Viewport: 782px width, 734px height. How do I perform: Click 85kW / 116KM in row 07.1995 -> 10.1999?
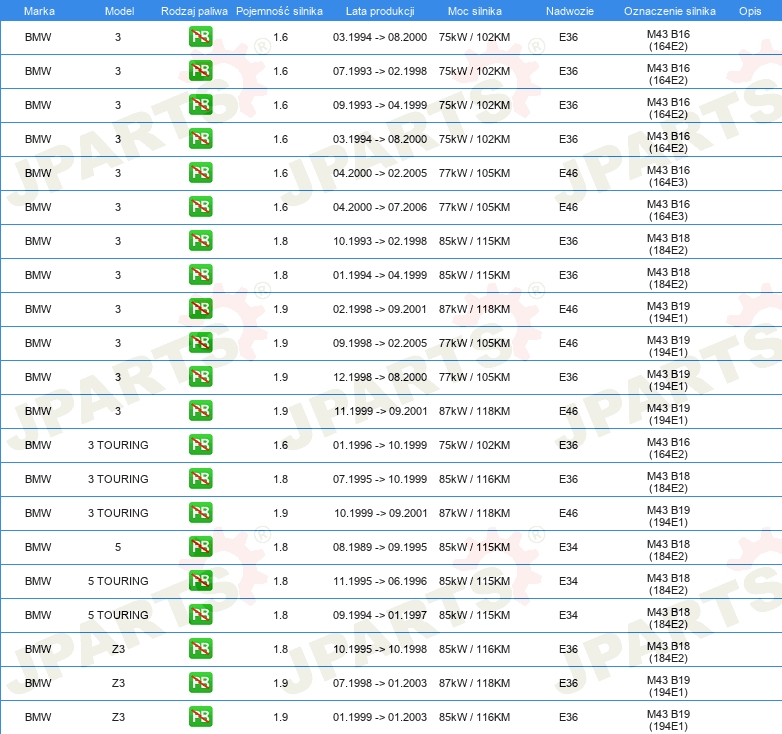[x=474, y=479]
